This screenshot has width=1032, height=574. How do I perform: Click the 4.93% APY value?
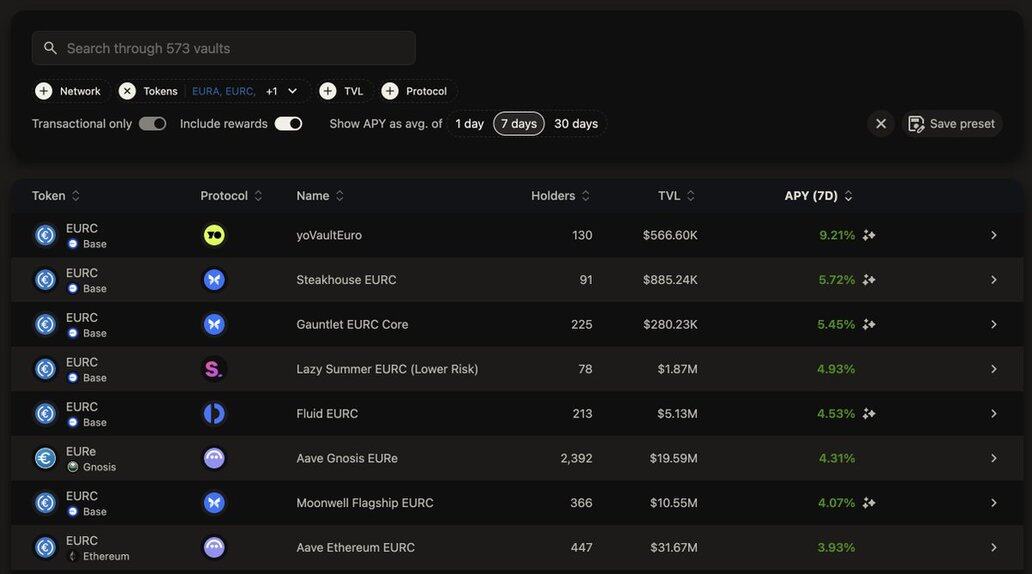point(836,369)
